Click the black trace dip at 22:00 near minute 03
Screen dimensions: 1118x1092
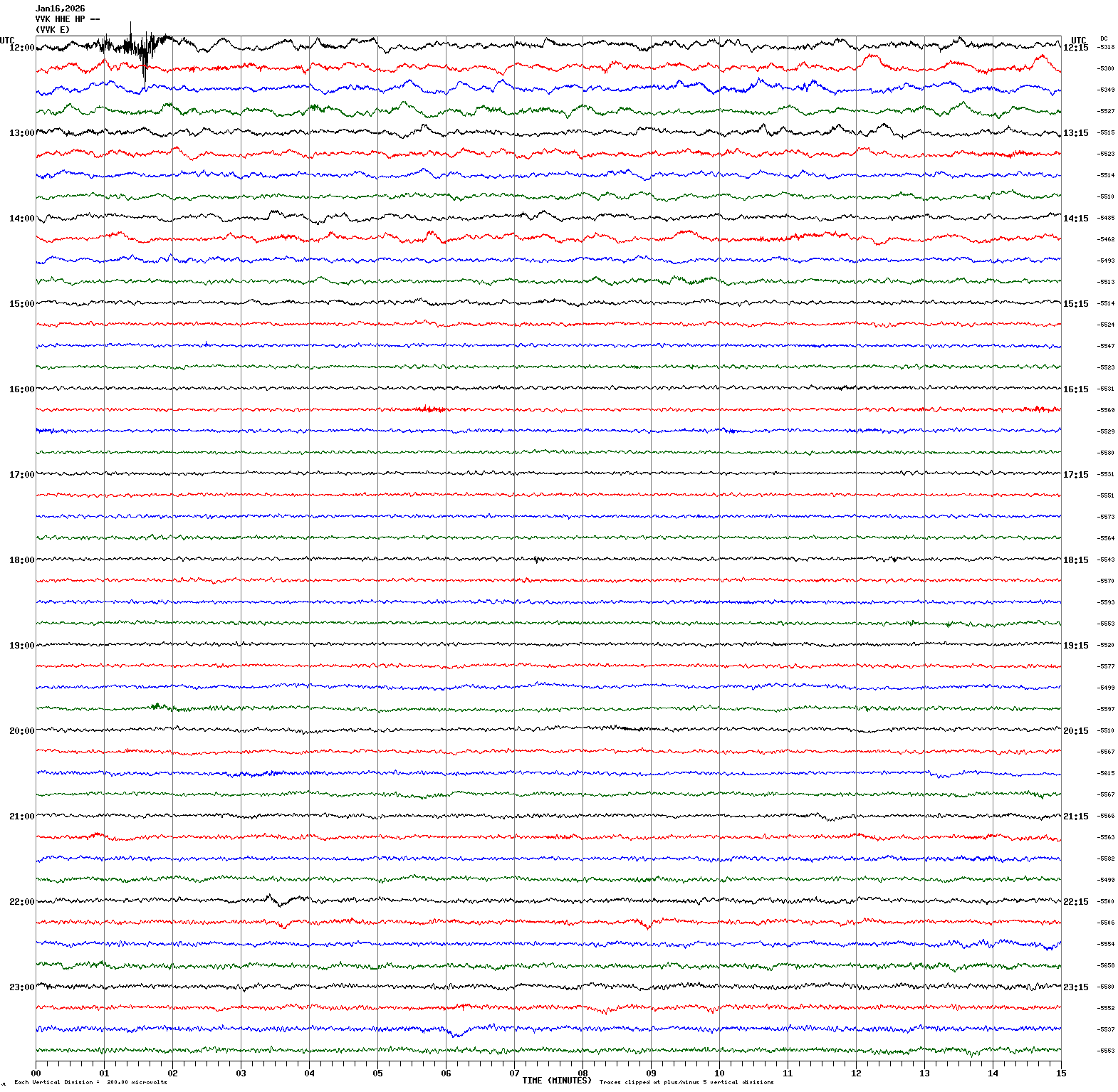278,904
